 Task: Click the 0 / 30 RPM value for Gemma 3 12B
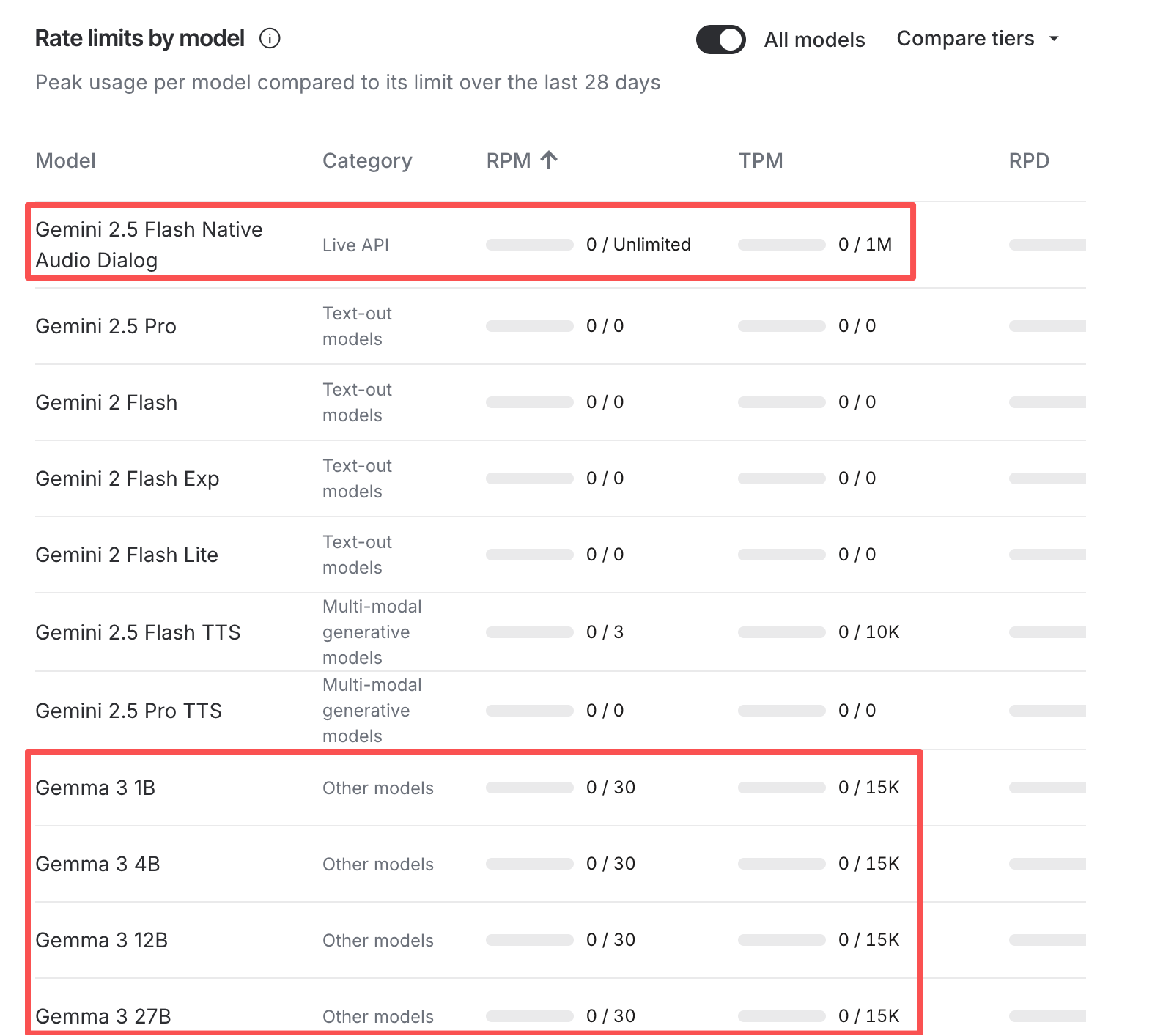click(611, 940)
